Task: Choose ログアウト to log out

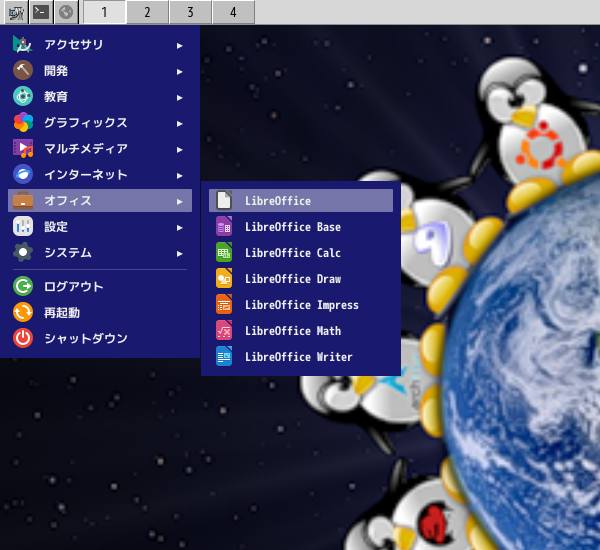Action: click(x=99, y=286)
